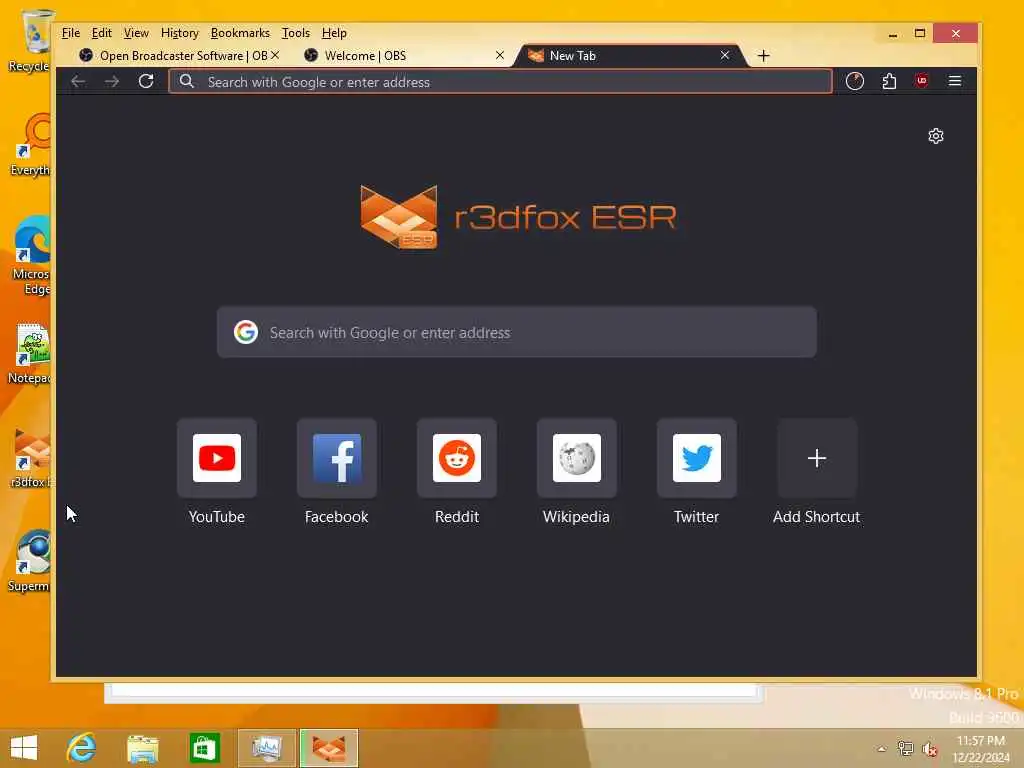Viewport: 1024px width, 768px height.
Task: Select the New Tab tab
Action: tap(627, 56)
